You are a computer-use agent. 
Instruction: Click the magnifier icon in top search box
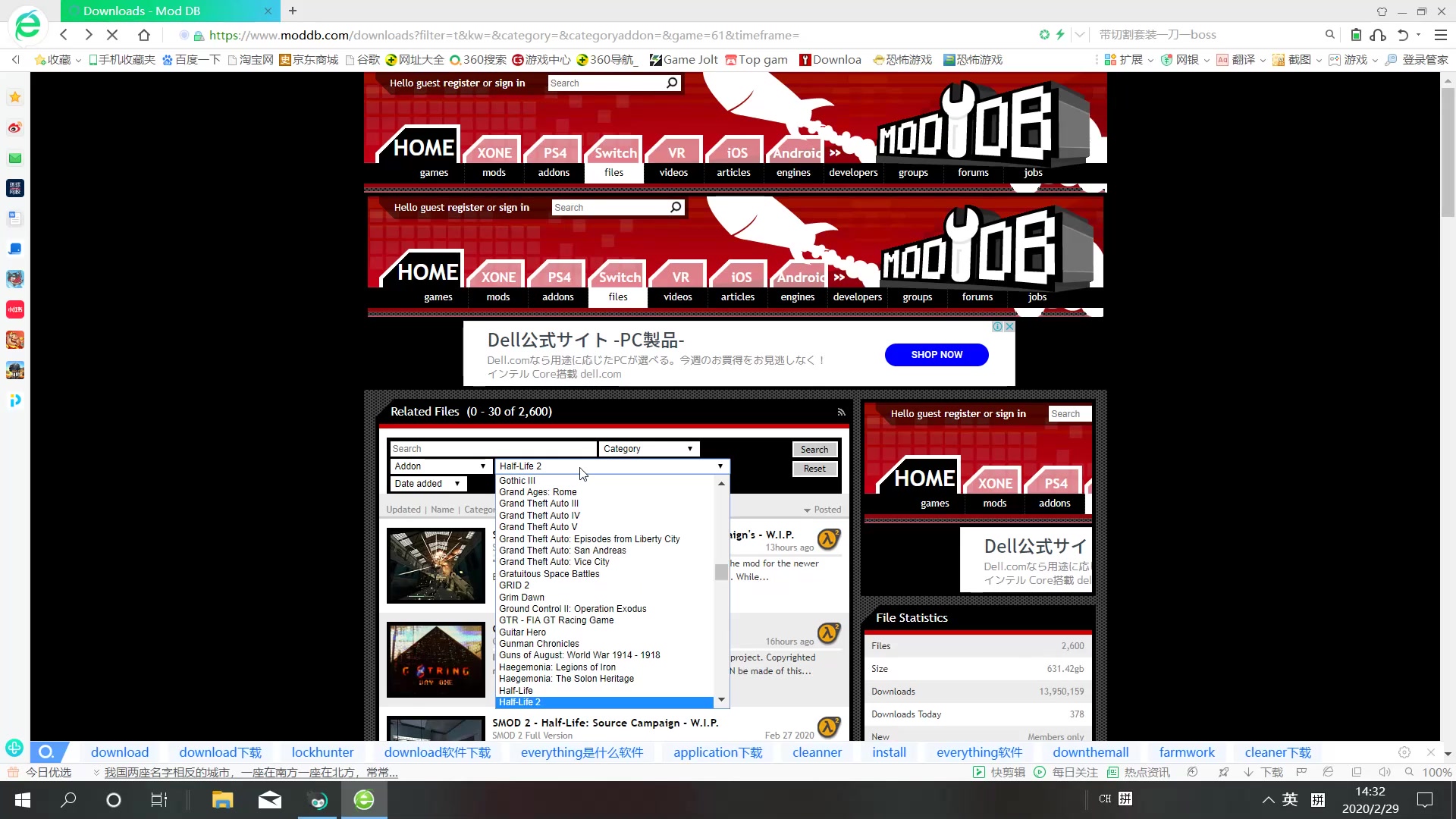pos(672,83)
